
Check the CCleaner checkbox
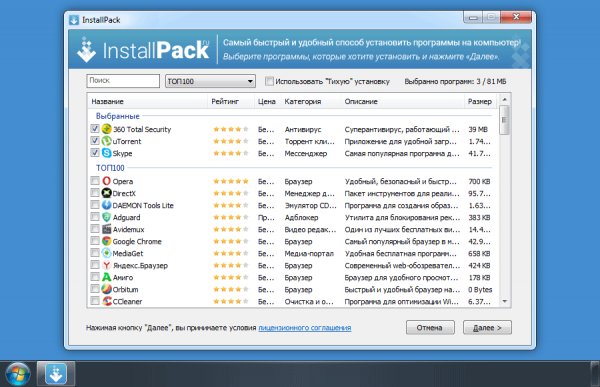[x=95, y=301]
